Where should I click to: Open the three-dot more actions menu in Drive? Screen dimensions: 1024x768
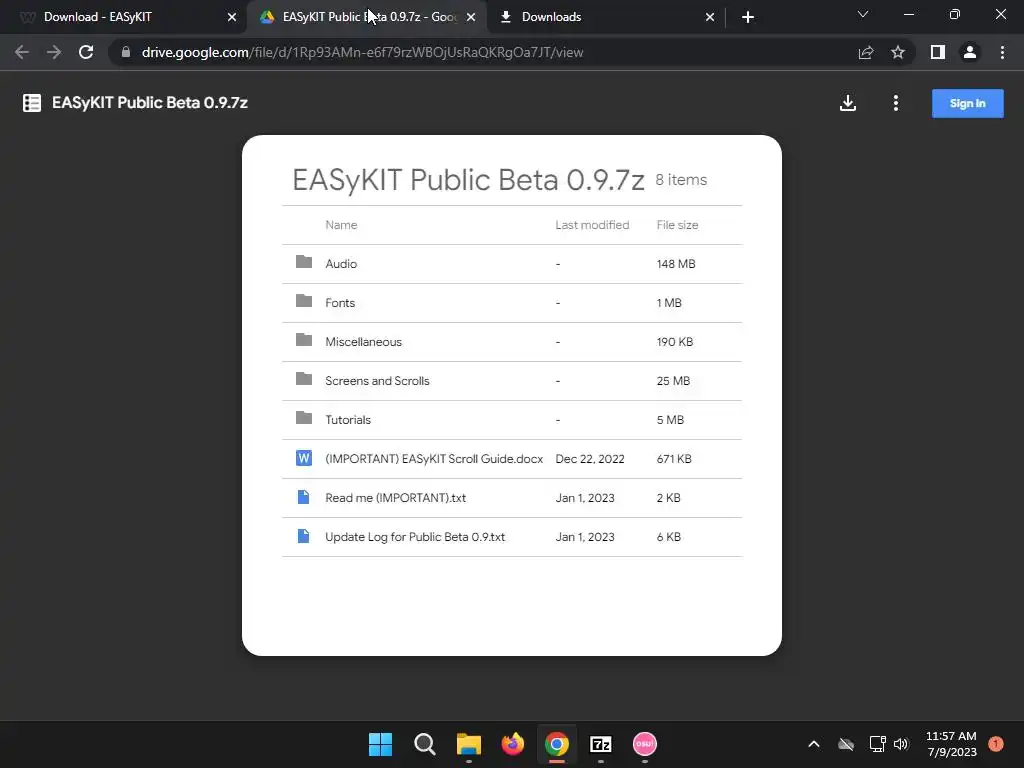coord(895,103)
